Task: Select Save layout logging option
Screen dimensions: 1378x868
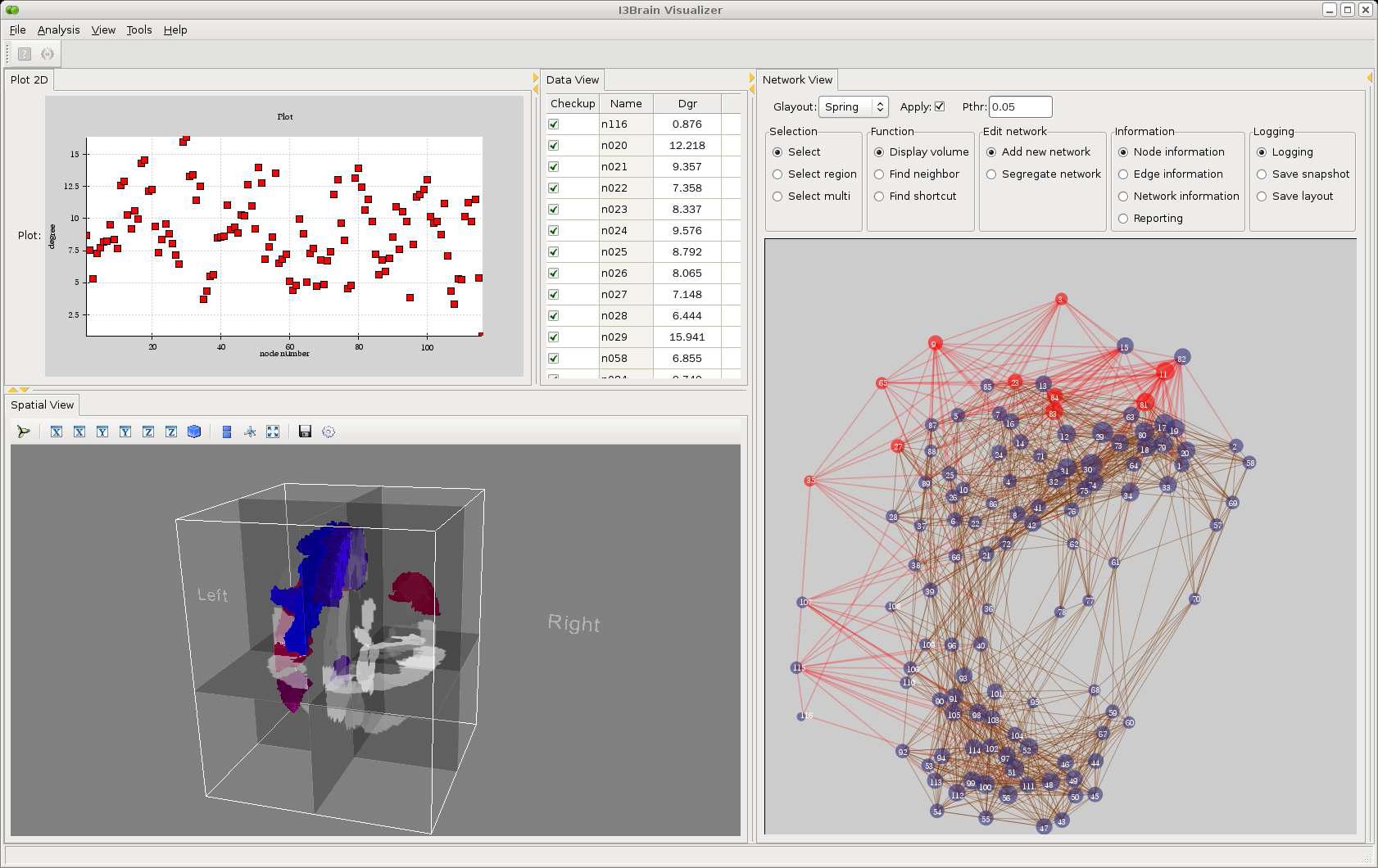Action: point(1294,197)
